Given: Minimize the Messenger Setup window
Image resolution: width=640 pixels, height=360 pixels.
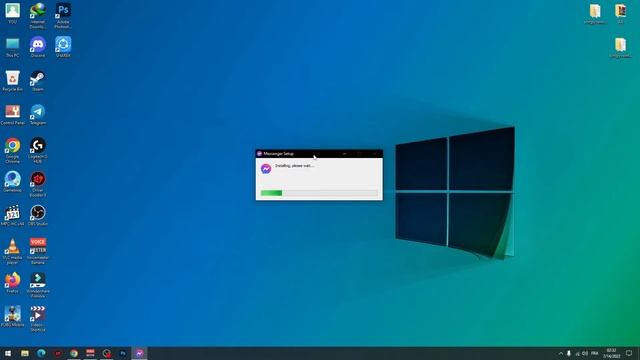Looking at the screenshot, I should pyautogui.click(x=344, y=153).
